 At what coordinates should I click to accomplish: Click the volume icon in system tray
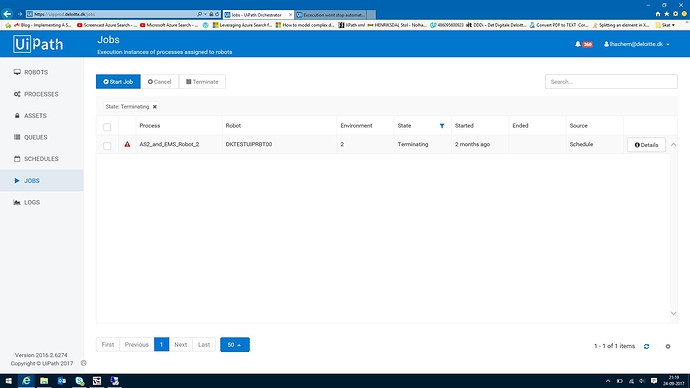[642, 381]
